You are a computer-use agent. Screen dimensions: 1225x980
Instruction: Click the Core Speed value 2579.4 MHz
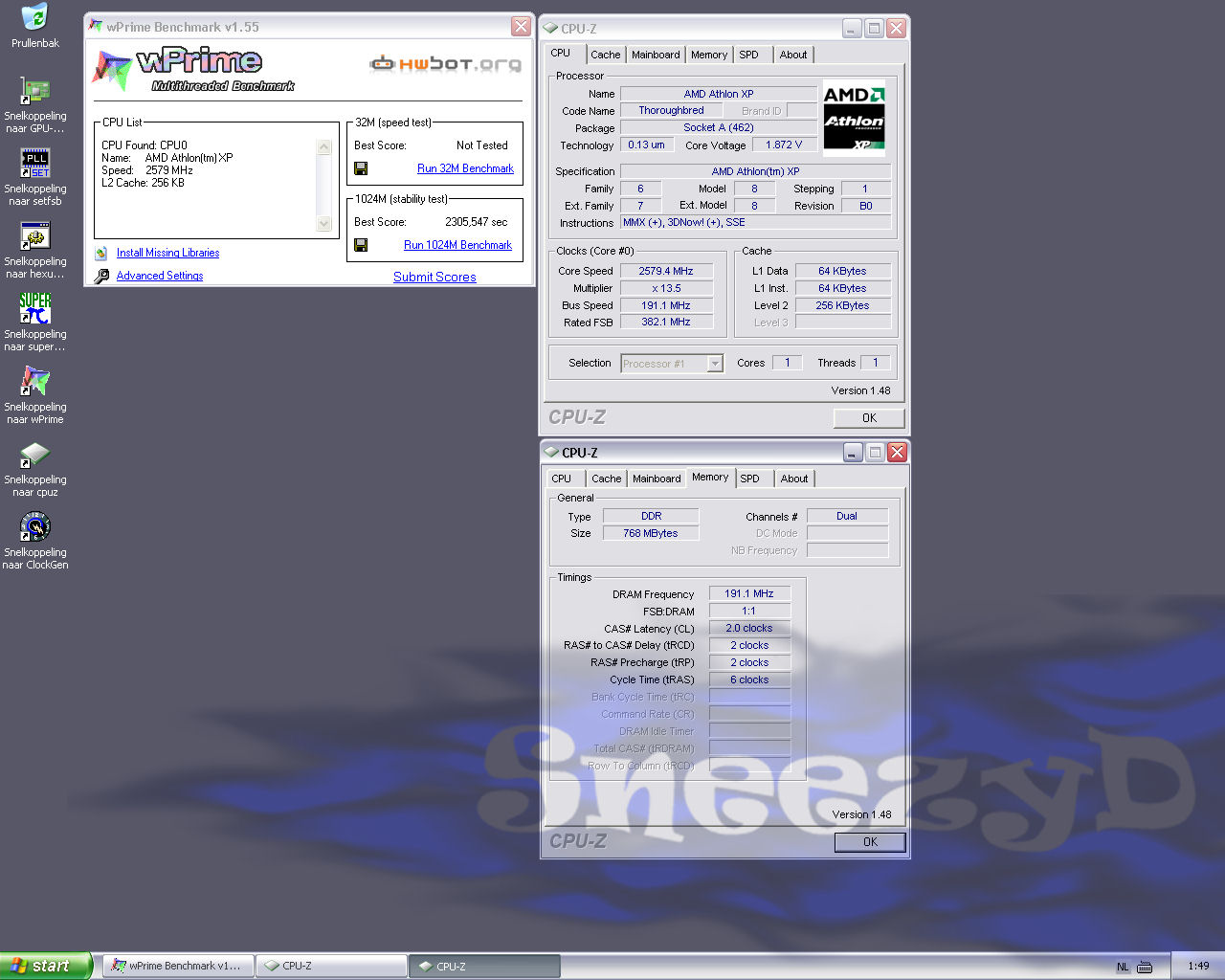(666, 272)
